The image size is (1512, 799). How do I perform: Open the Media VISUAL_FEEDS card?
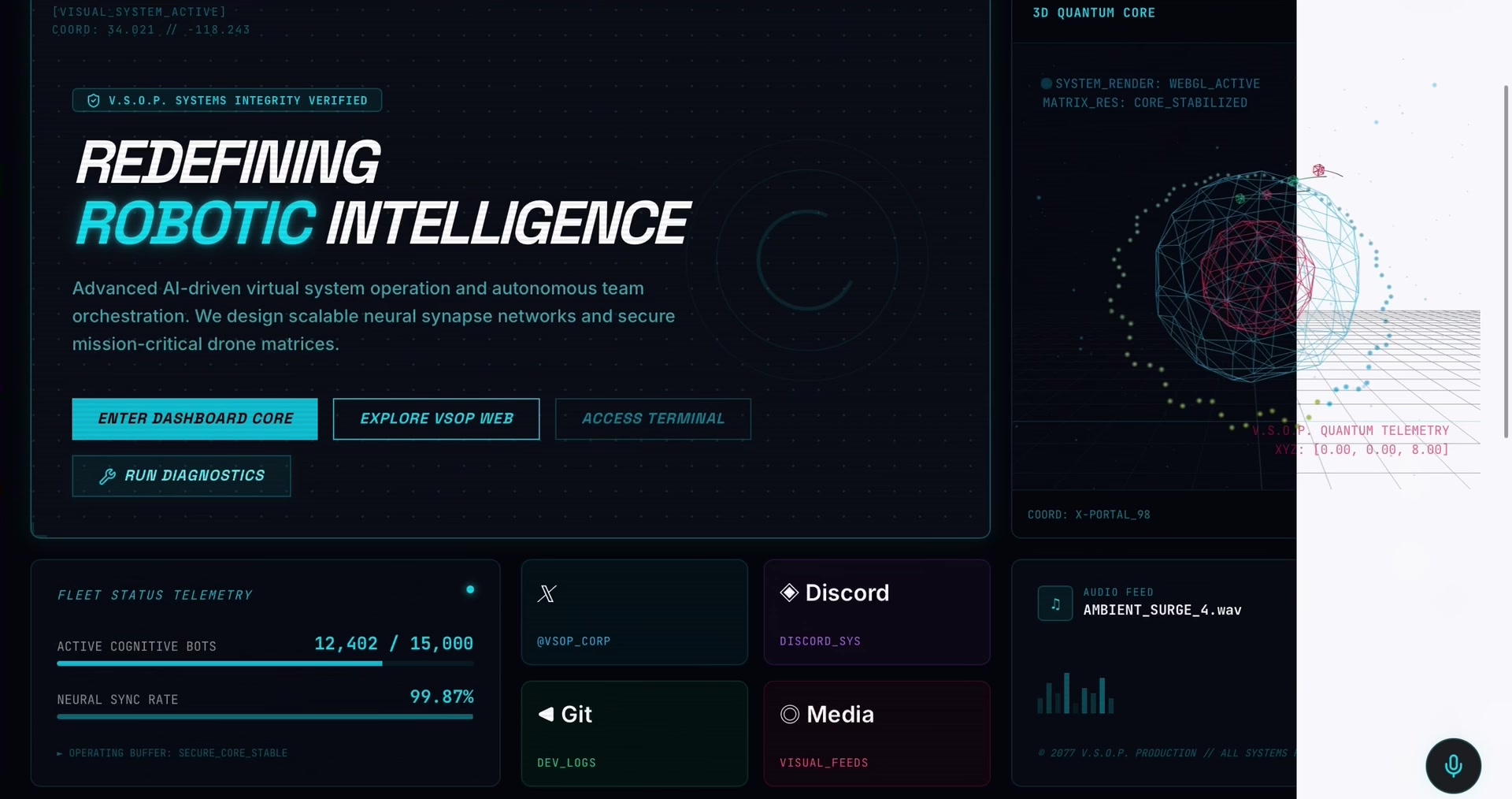tap(876, 734)
